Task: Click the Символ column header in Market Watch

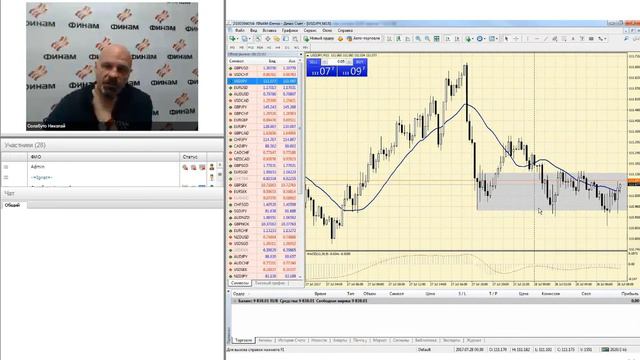Action: (237, 61)
